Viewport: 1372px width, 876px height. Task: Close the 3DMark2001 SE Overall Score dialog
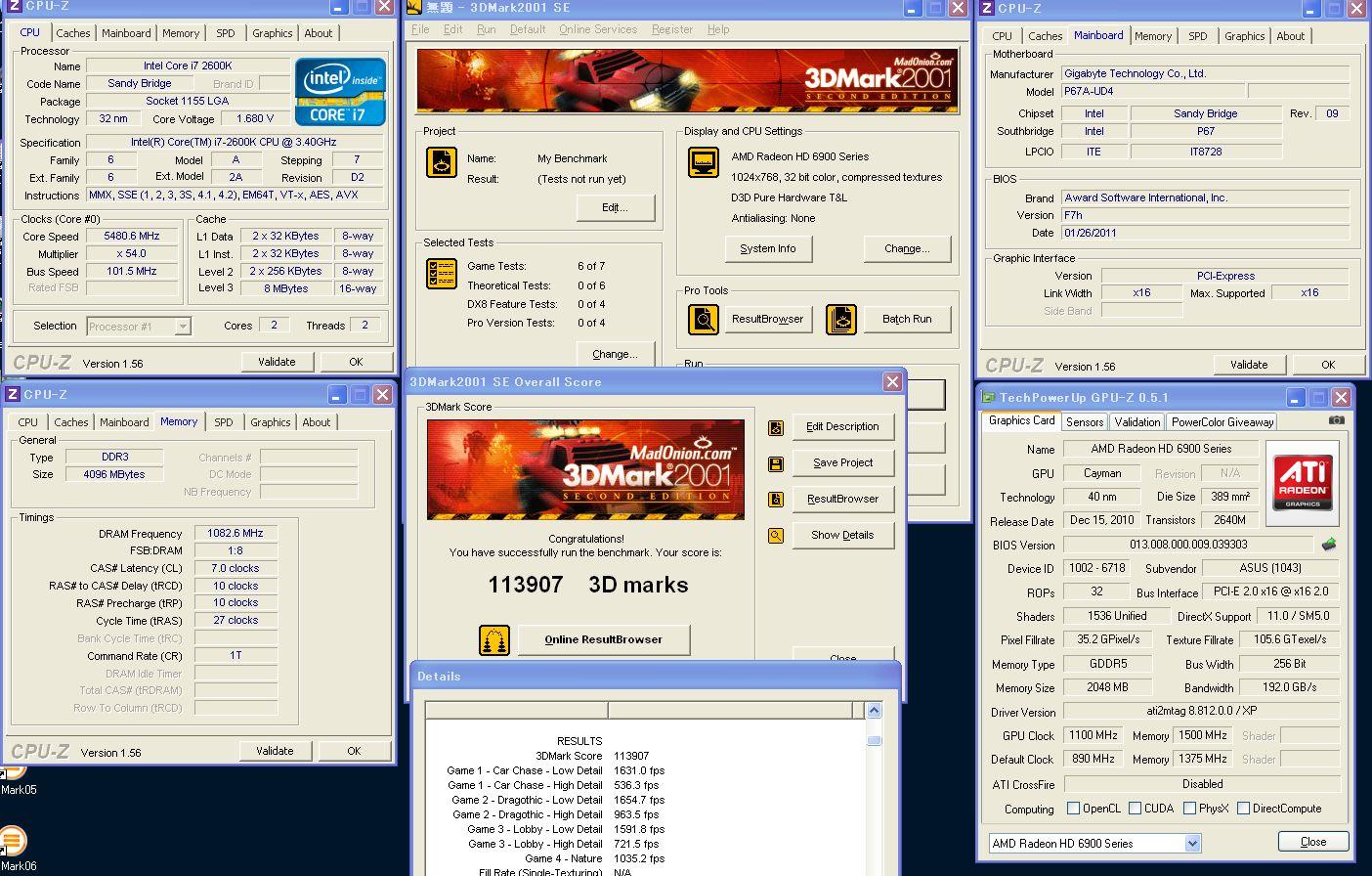pos(892,382)
